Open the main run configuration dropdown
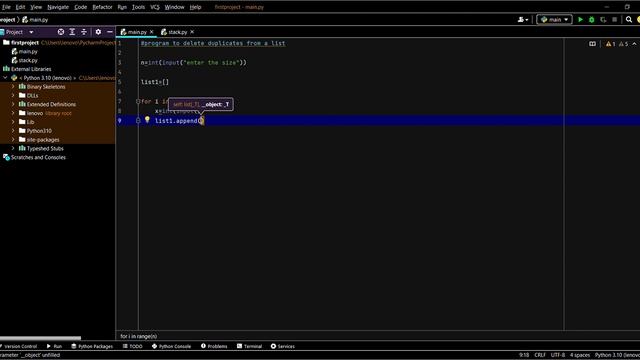Screen dimensions: 640x360 554,20
